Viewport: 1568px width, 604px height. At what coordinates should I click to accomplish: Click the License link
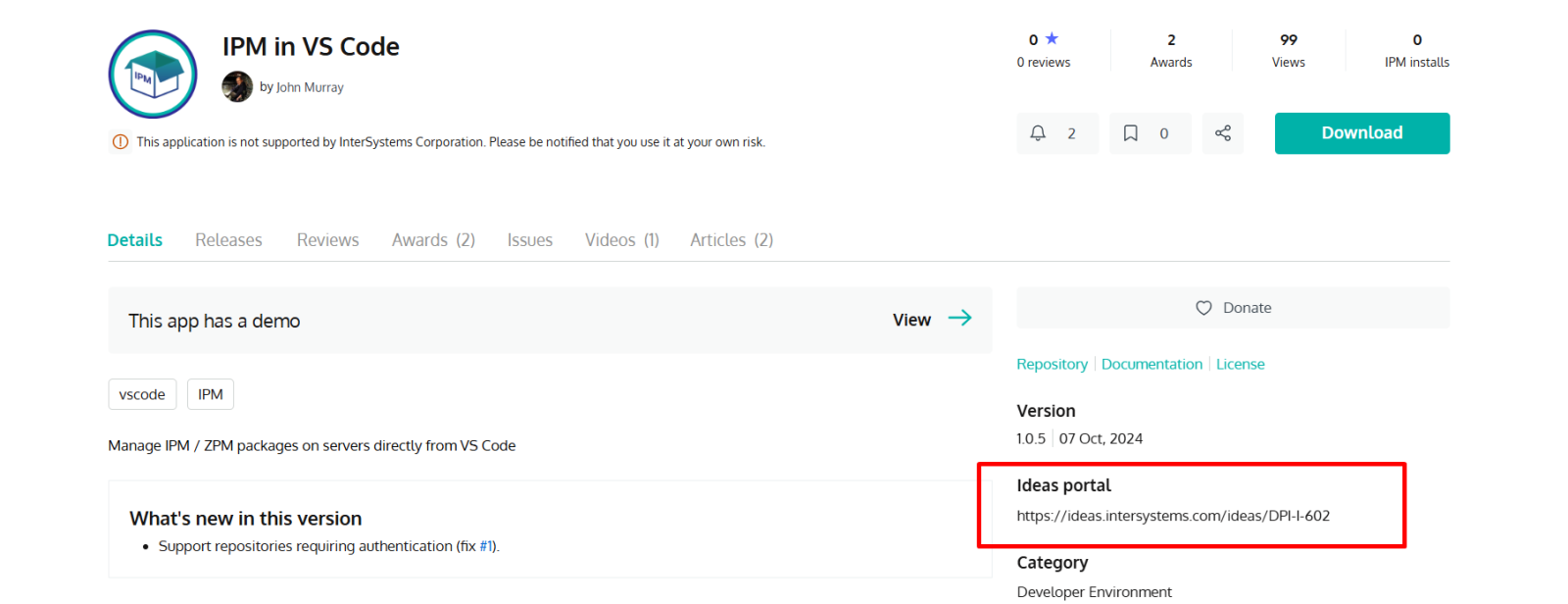[x=1240, y=364]
